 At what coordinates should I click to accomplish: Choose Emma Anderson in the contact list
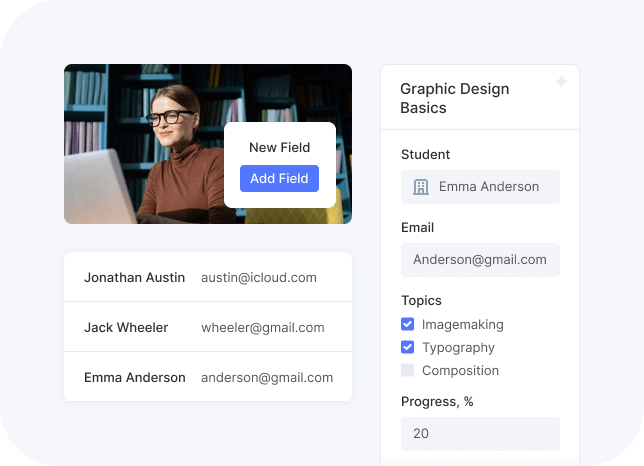[135, 377]
